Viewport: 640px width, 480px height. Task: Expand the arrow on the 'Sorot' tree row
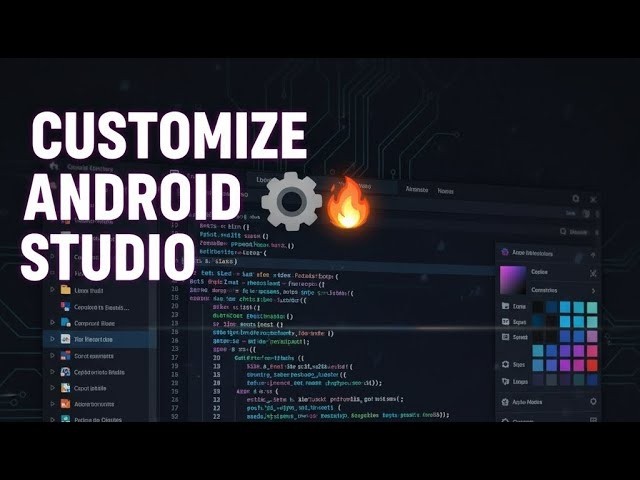tap(52, 356)
